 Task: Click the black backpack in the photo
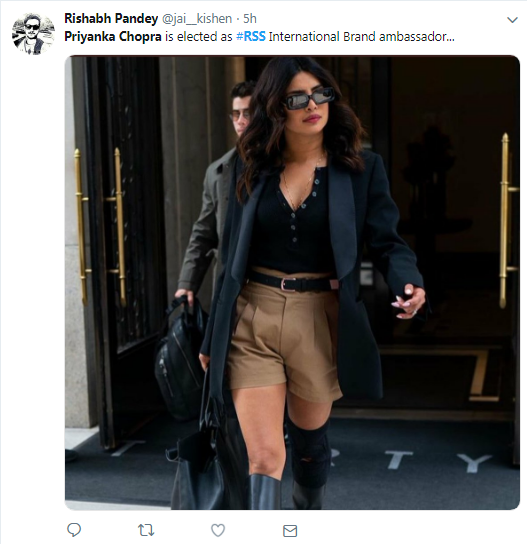point(180,357)
